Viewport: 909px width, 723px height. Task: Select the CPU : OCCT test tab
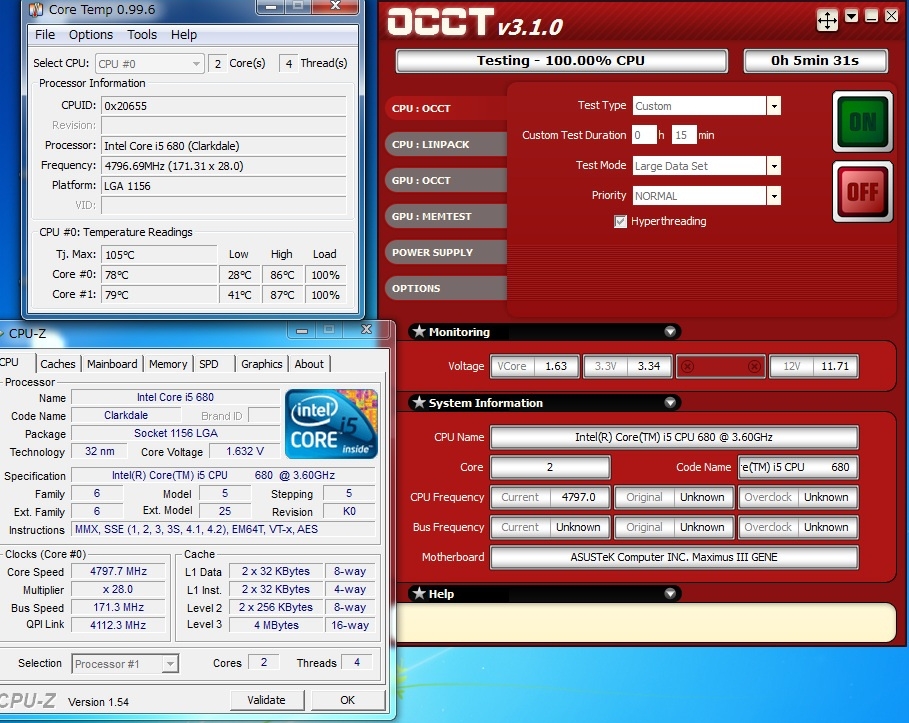tap(445, 108)
